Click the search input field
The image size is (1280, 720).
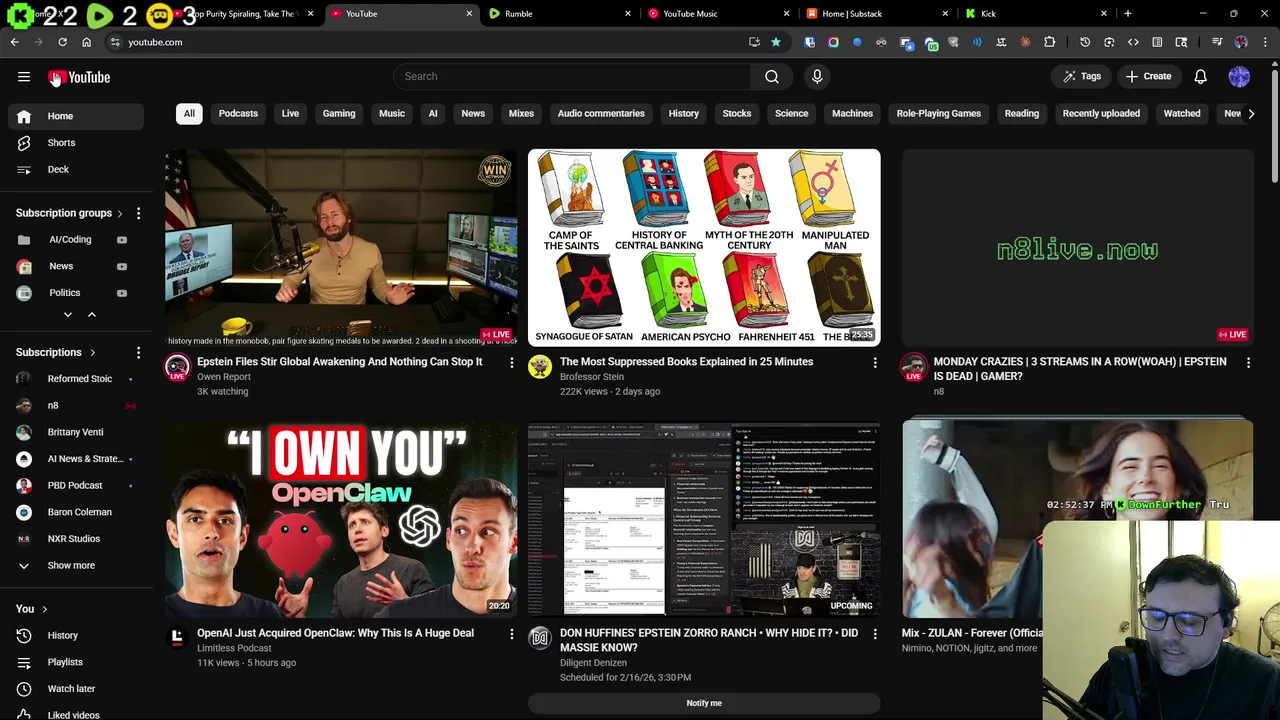coord(572,76)
